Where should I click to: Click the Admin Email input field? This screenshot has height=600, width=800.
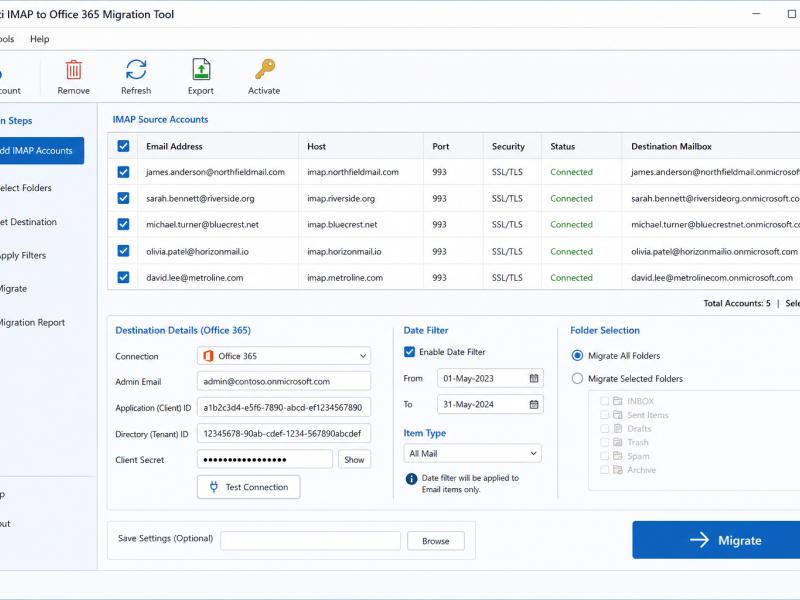point(284,381)
